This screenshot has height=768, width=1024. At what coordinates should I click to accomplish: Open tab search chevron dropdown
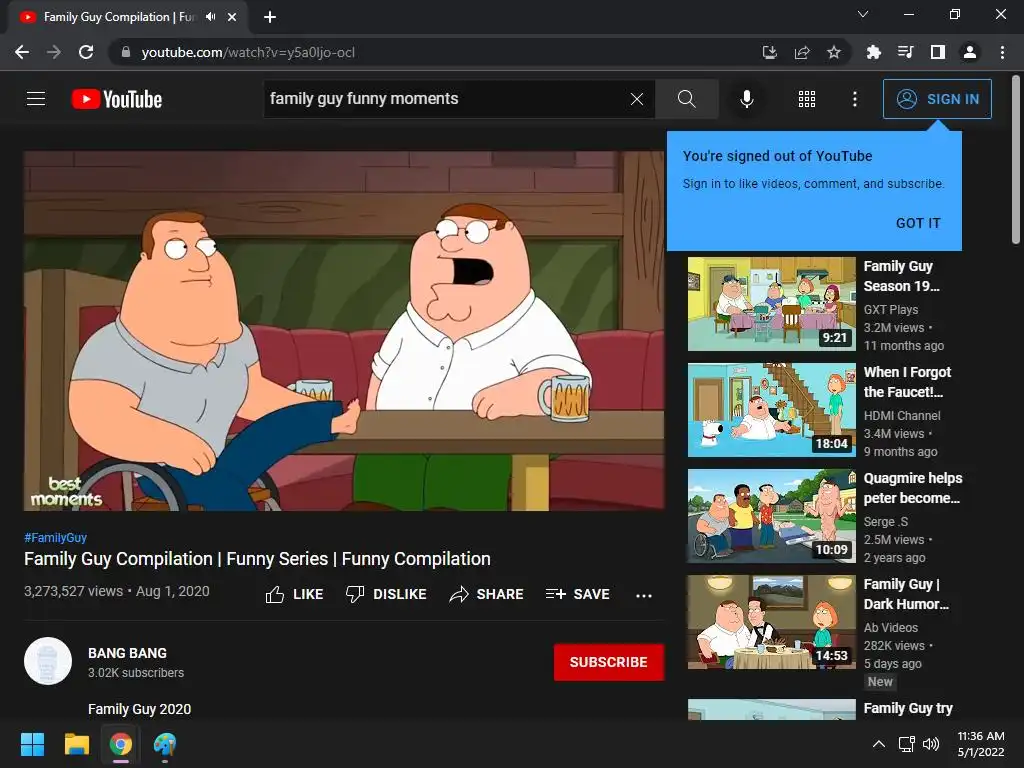(x=863, y=14)
